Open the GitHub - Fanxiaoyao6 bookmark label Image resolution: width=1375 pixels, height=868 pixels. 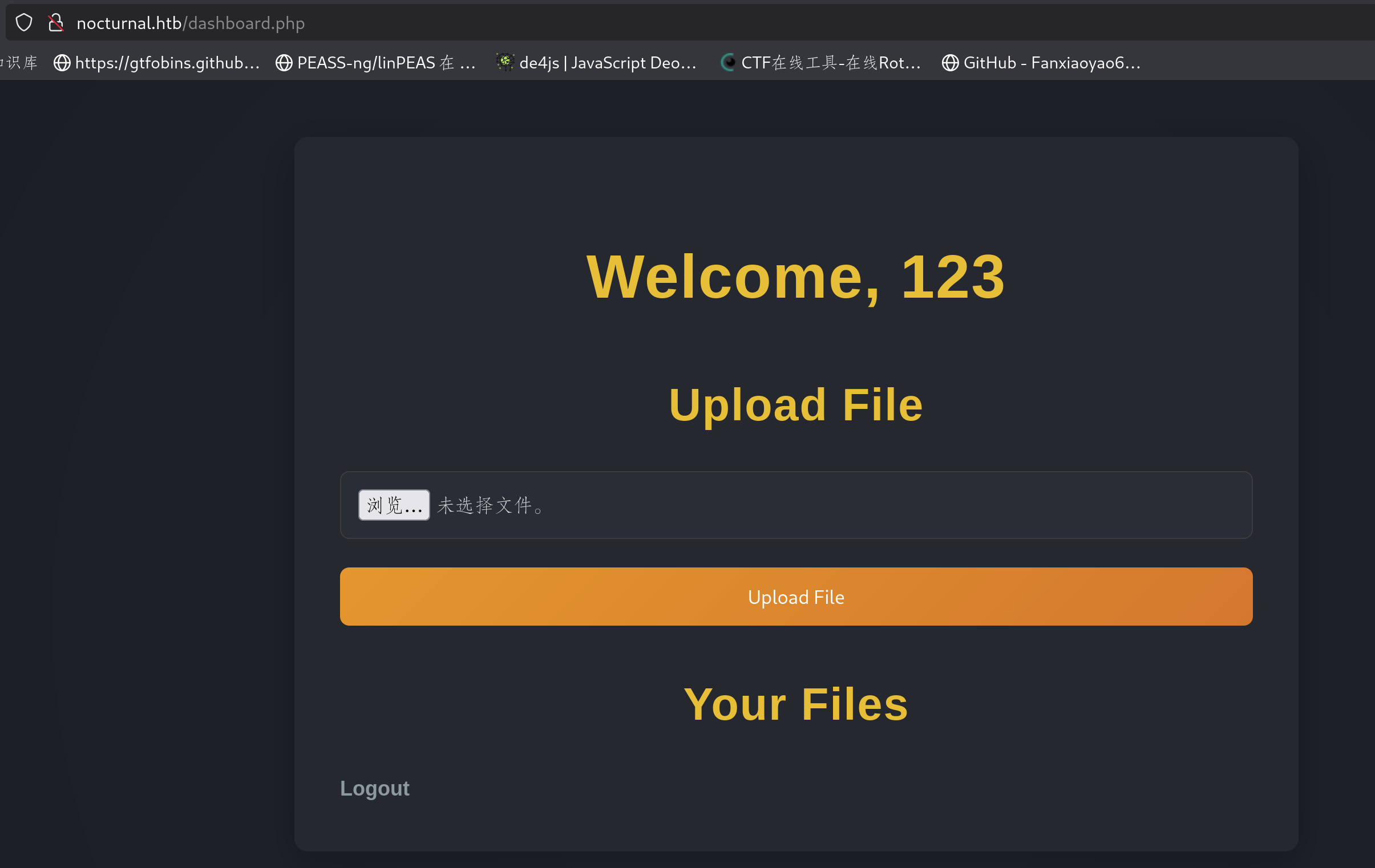(x=1052, y=63)
